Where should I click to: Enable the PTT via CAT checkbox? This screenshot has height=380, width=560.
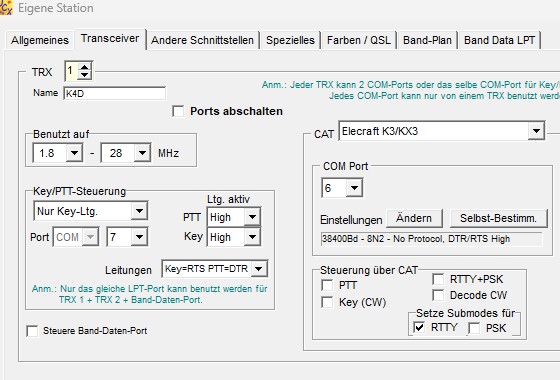tap(327, 285)
